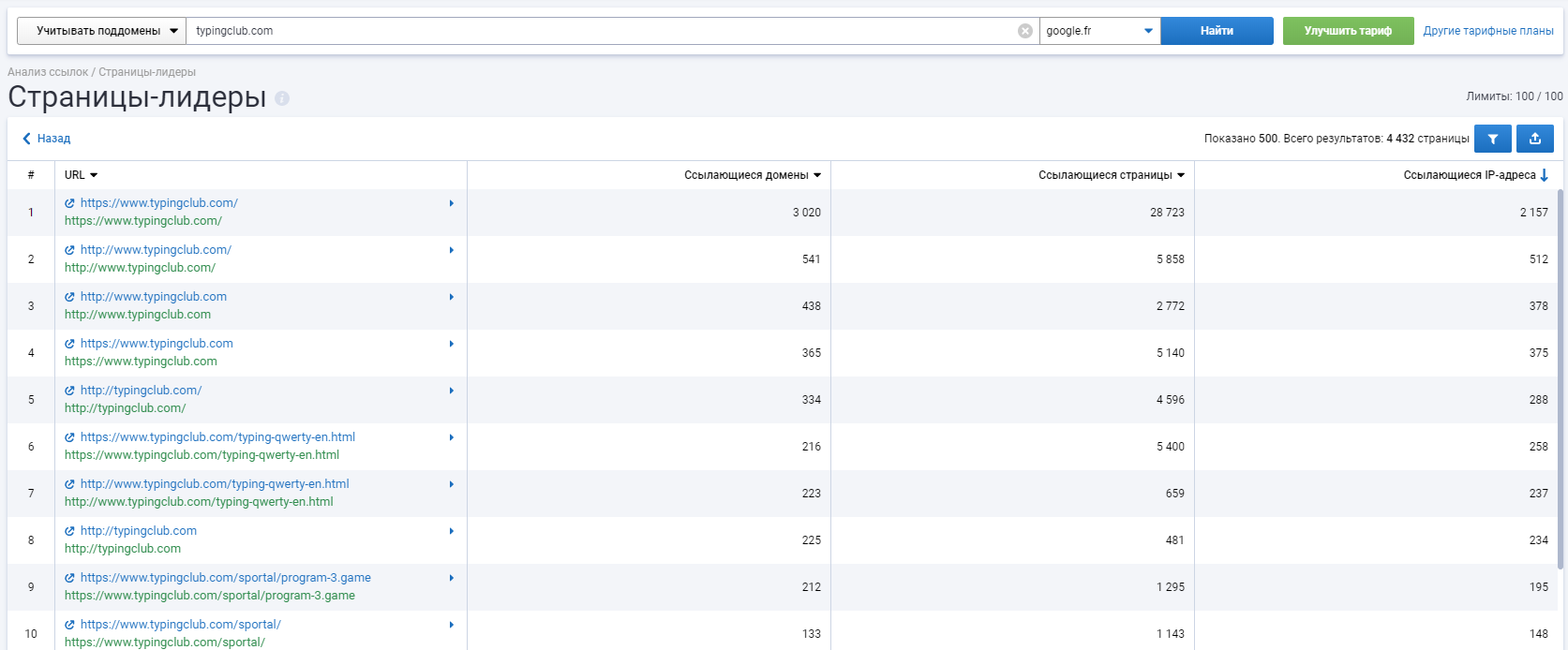The height and width of the screenshot is (650, 1568).
Task: Expand row 5 typingclub.com URL arrow
Action: pos(451,391)
